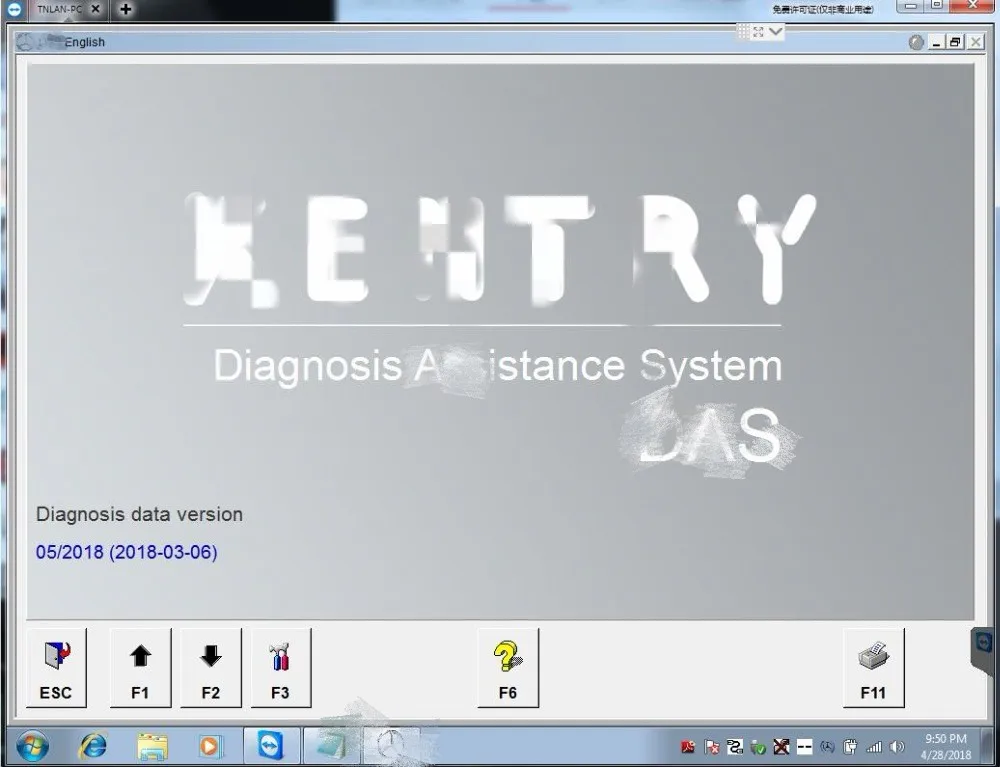Click the F1 up arrow button

click(140, 668)
